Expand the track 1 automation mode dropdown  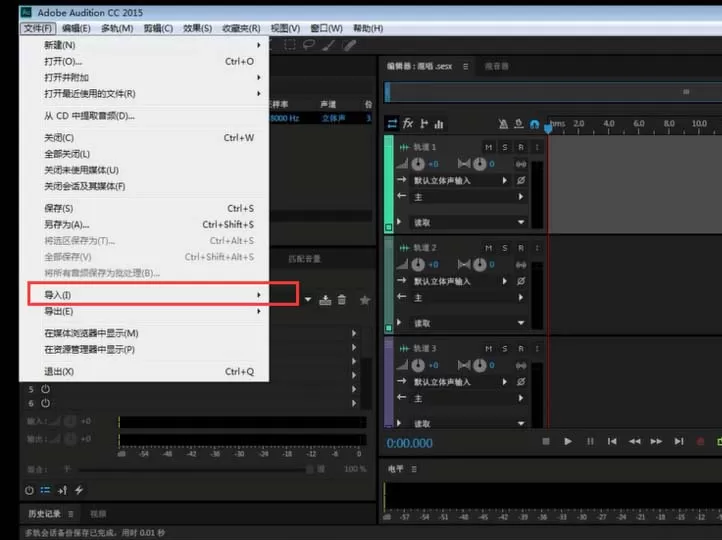(x=521, y=222)
